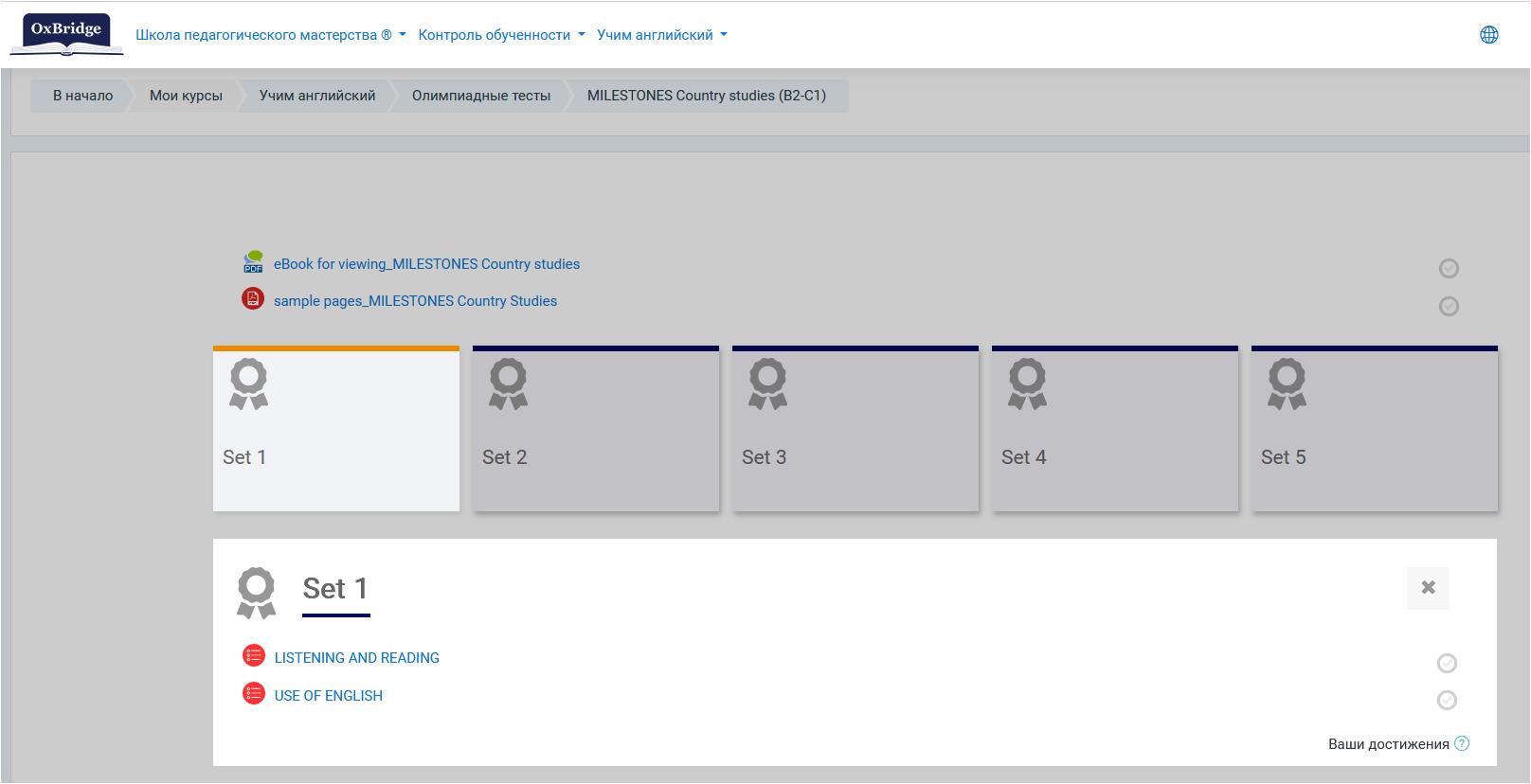This screenshot has height=784, width=1531.
Task: Click the OxBridge logo
Action: click(x=65, y=34)
